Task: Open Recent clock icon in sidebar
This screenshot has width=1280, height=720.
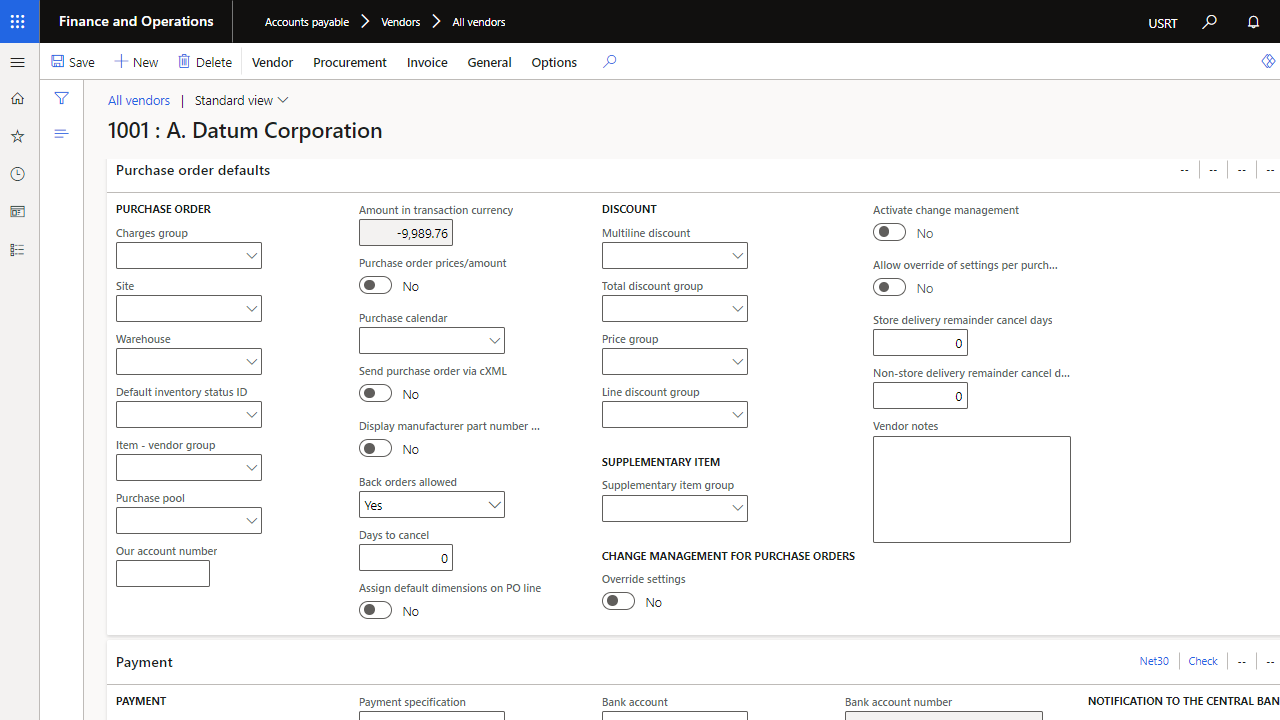Action: tap(17, 174)
